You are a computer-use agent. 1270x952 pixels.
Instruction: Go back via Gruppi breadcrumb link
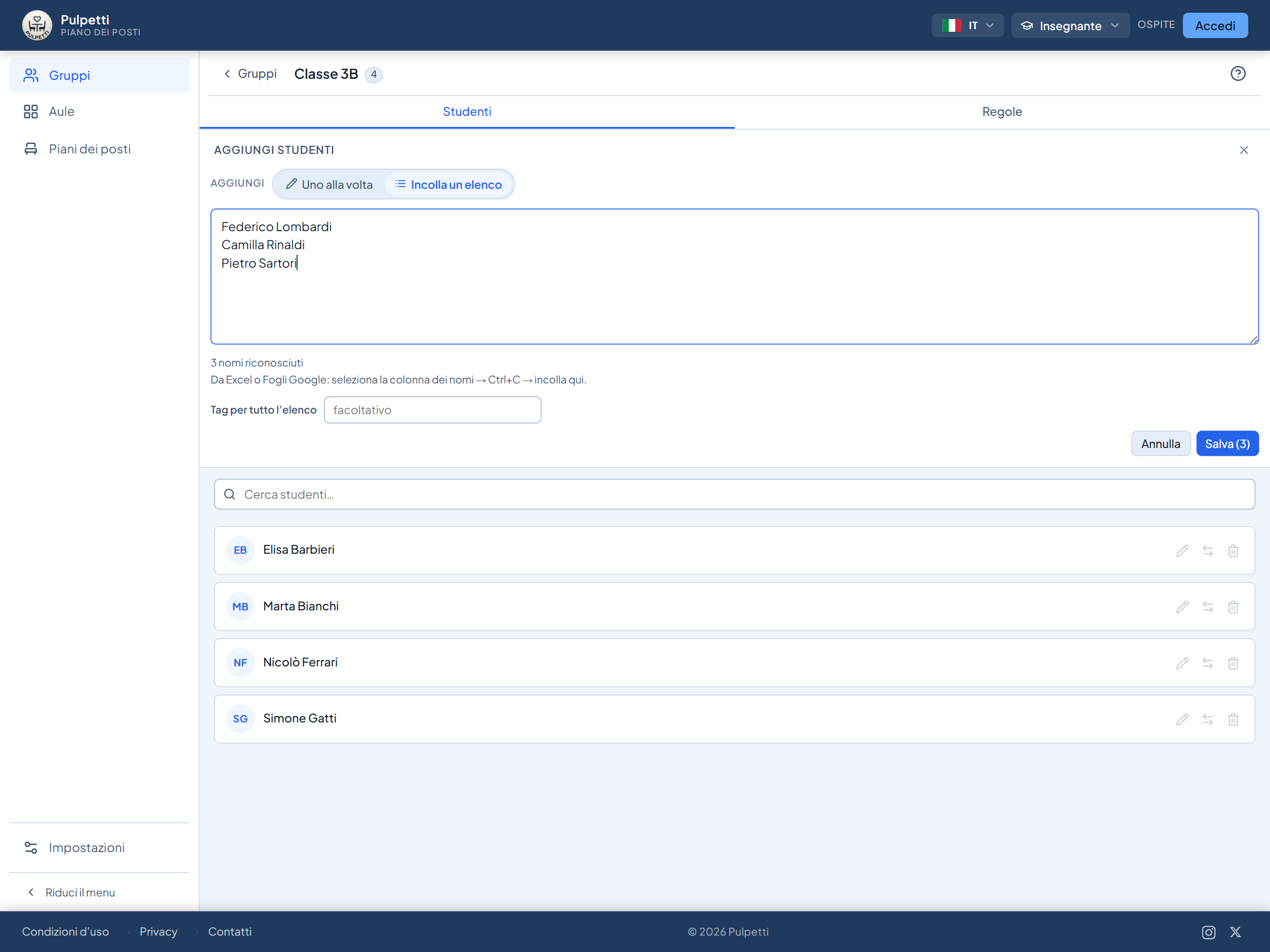[x=250, y=74]
